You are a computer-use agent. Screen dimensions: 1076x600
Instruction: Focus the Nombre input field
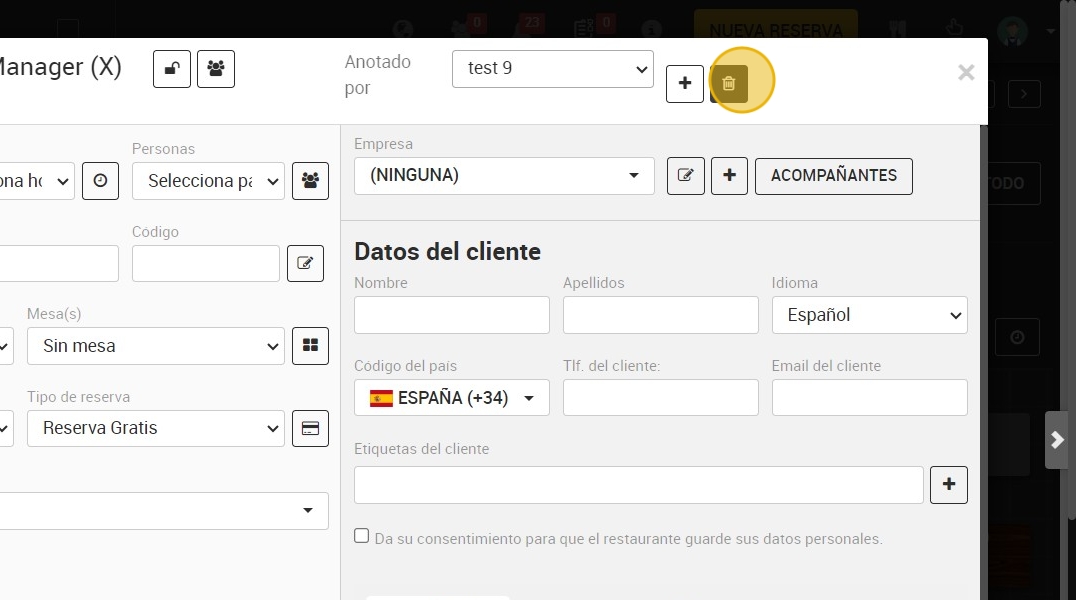(x=452, y=315)
